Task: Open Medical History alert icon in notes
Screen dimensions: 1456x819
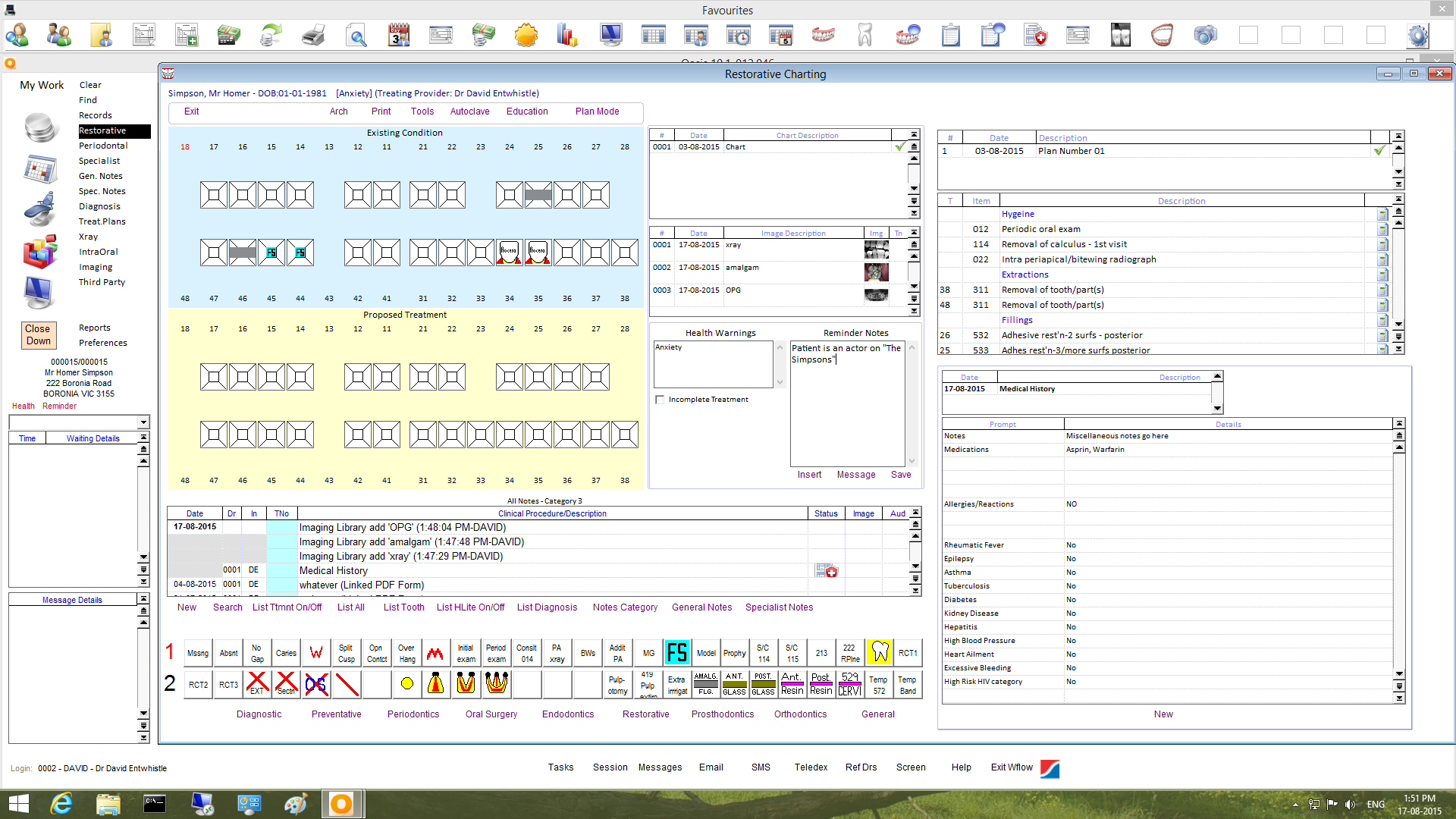Action: pos(826,571)
